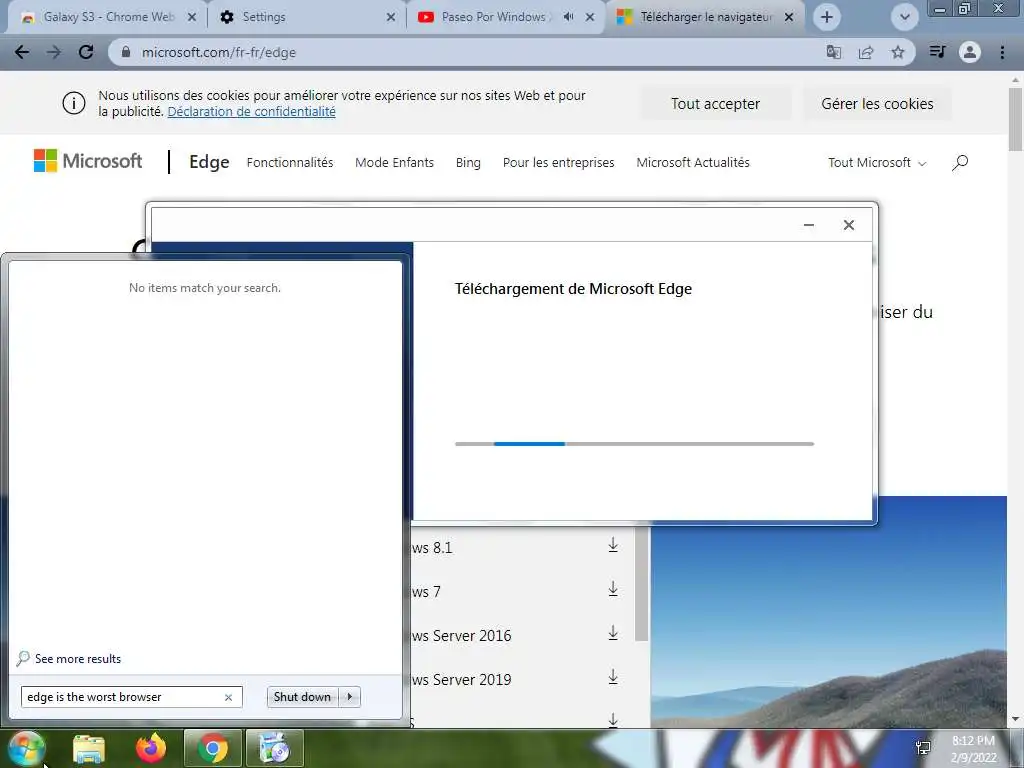Image resolution: width=1024 pixels, height=768 pixels.
Task: Open the Fonctionnalités menu item
Action: (x=290, y=163)
